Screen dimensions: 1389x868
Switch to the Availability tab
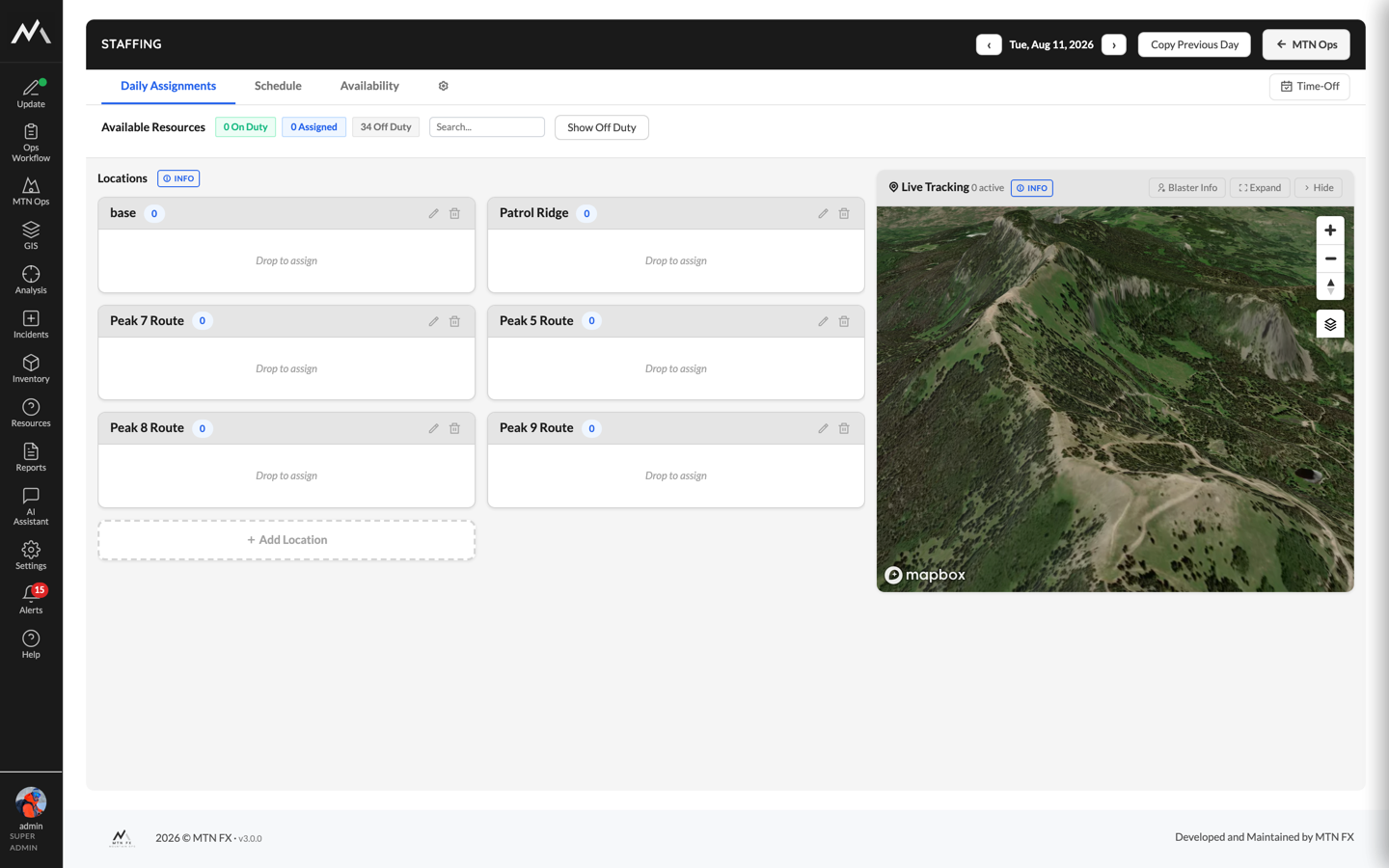point(369,86)
